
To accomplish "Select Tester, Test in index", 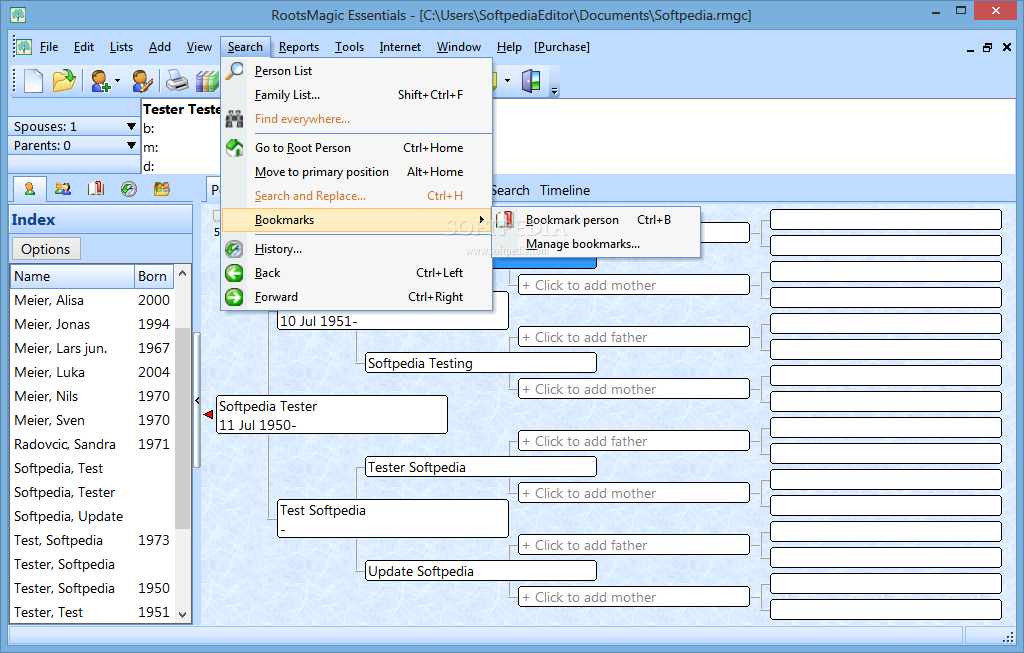I will tap(93, 612).
